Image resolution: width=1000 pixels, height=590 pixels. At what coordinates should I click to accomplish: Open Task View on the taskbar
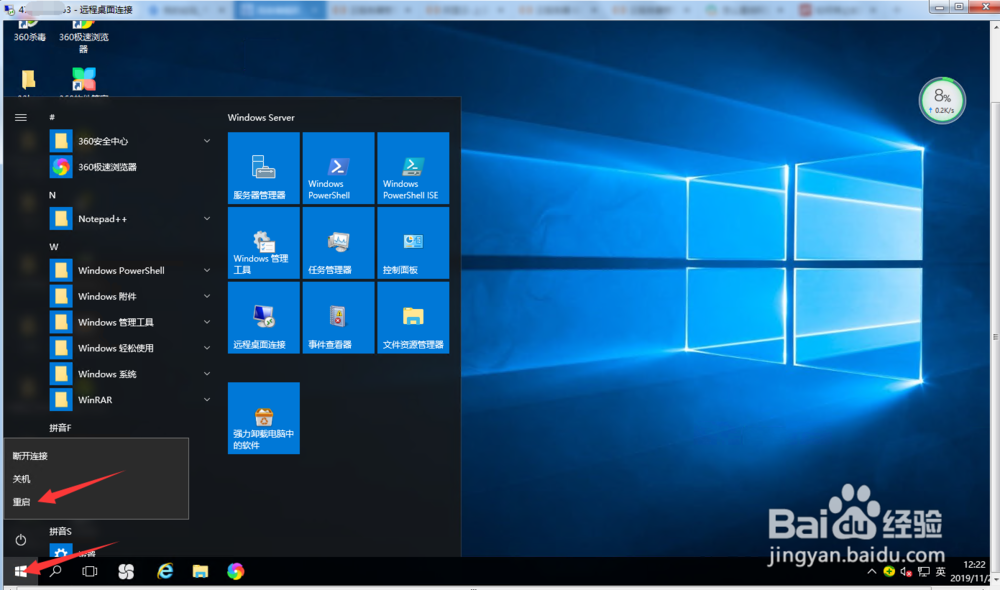coord(90,571)
